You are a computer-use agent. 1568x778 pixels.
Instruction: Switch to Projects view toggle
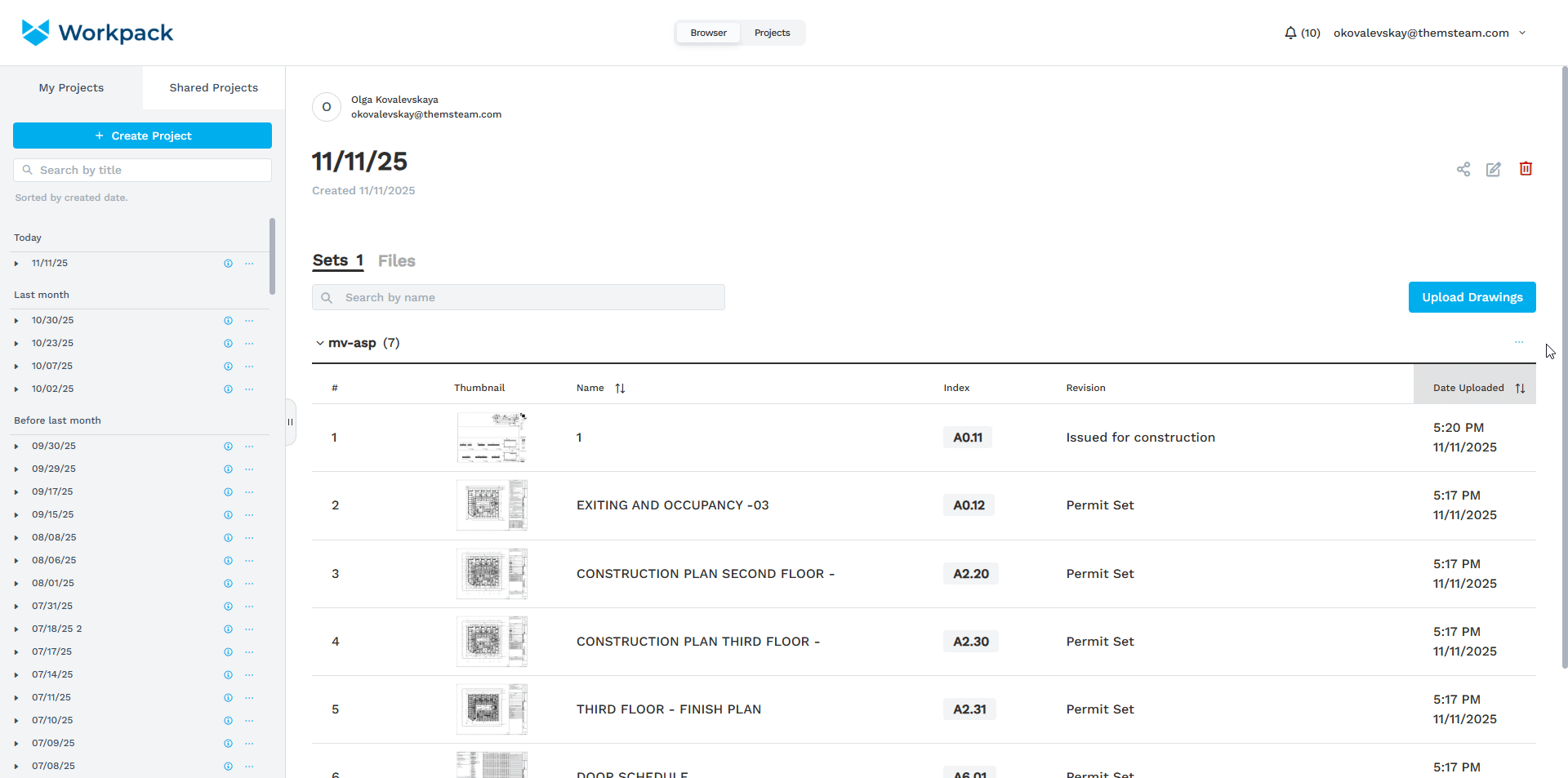(772, 33)
